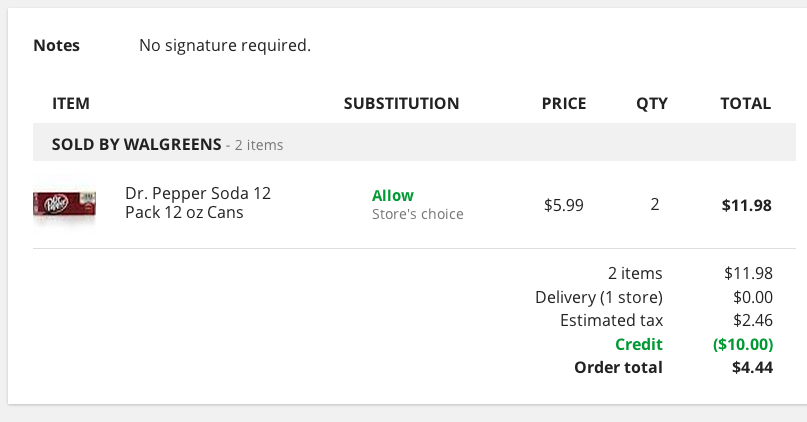The width and height of the screenshot is (807, 422).
Task: Click the SOLD BY WALGREENS section header
Action: click(x=136, y=144)
